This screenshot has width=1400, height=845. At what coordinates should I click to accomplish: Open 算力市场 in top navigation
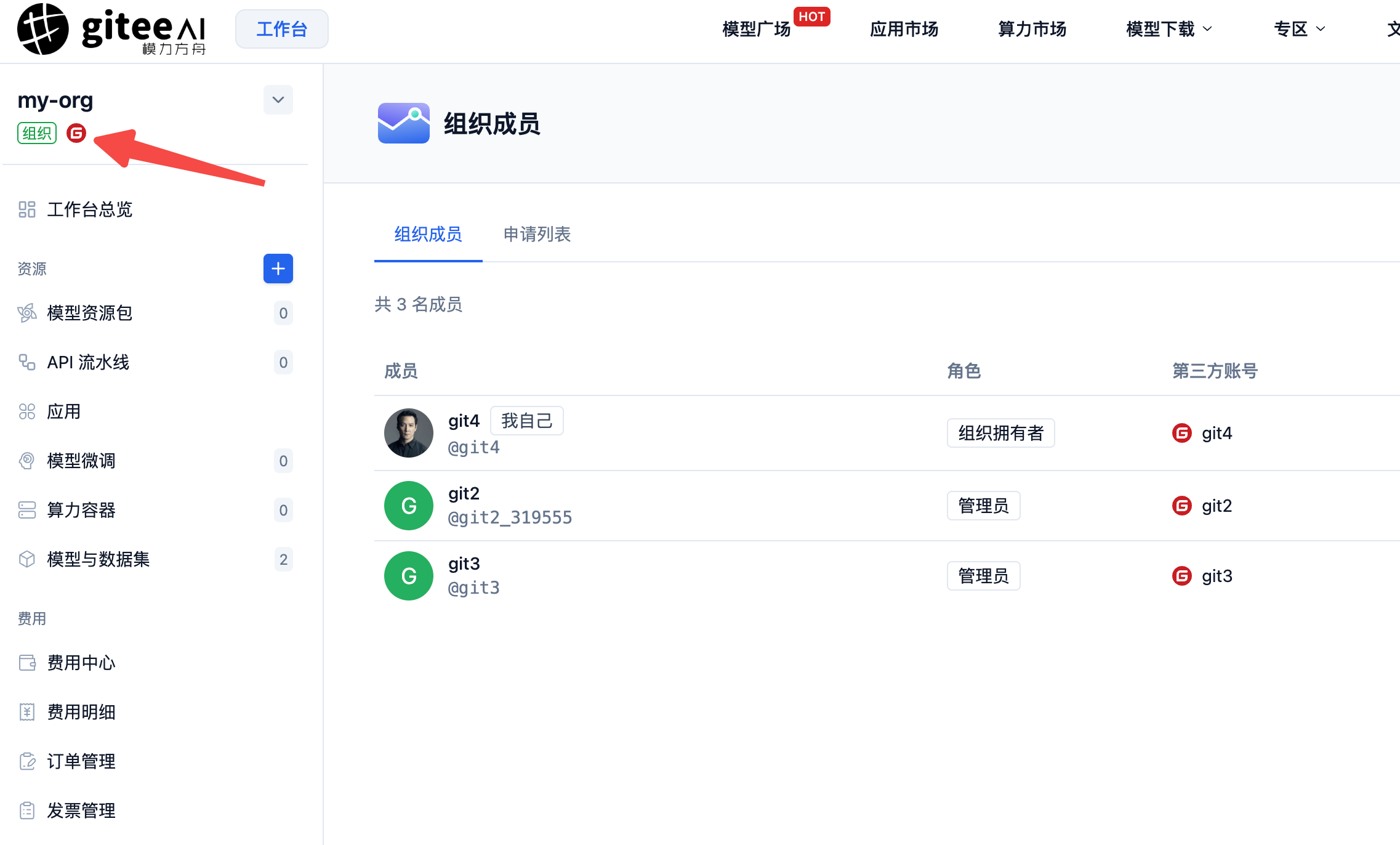pyautogui.click(x=1032, y=29)
